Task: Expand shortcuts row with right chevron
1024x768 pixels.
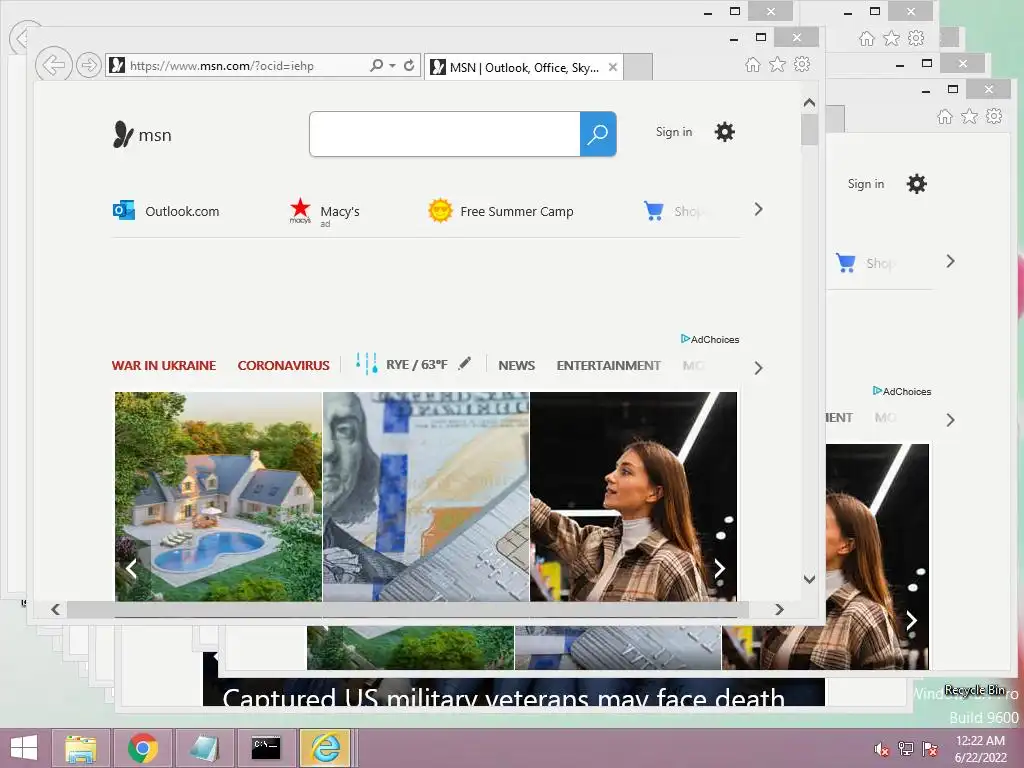Action: [x=758, y=210]
